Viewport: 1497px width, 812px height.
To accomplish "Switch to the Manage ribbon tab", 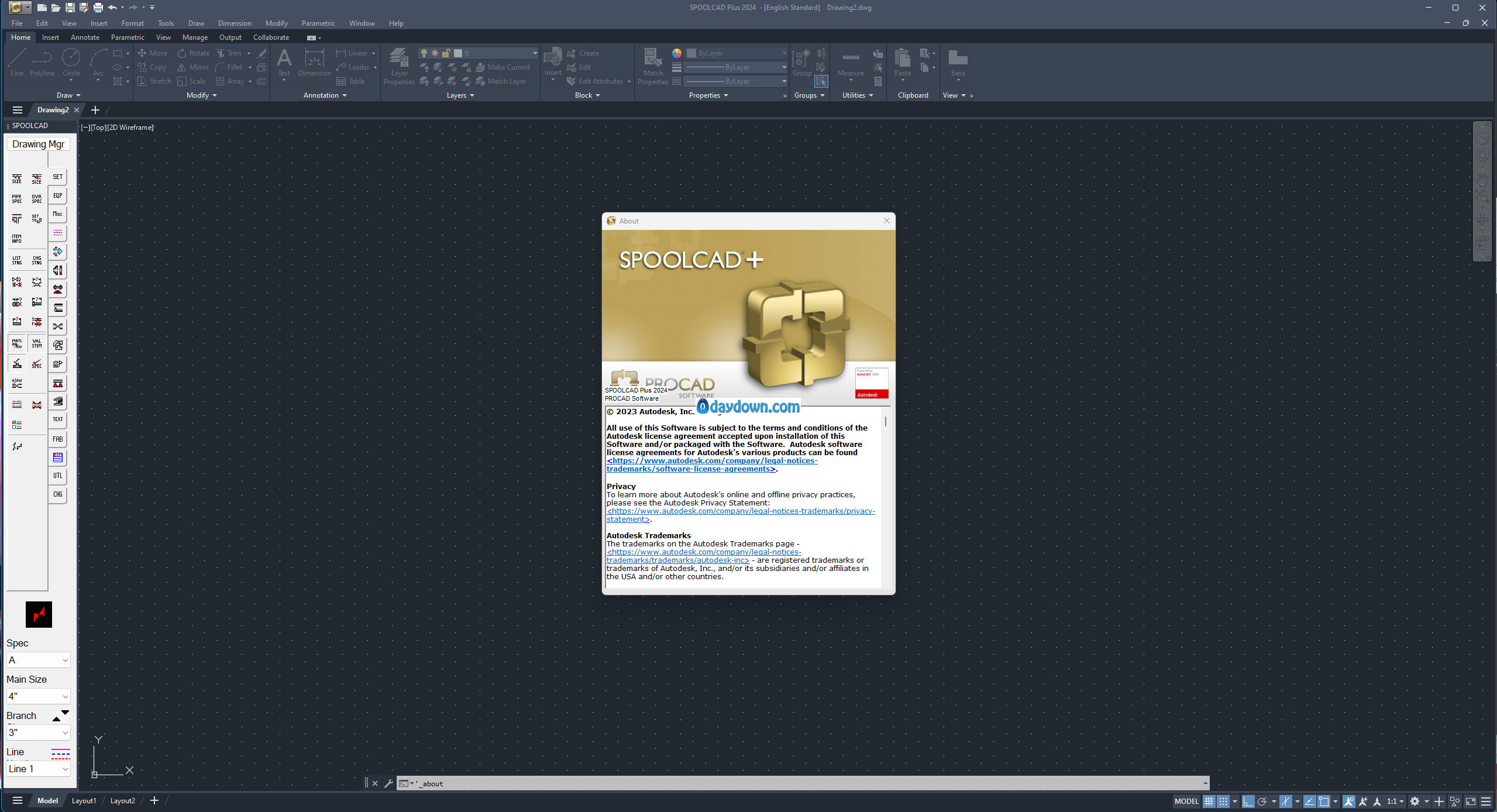I will pyautogui.click(x=195, y=37).
